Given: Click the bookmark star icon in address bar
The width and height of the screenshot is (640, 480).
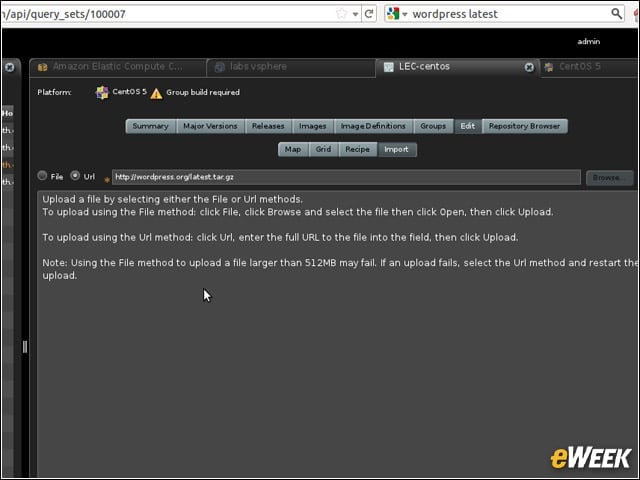Looking at the screenshot, I should (341, 14).
